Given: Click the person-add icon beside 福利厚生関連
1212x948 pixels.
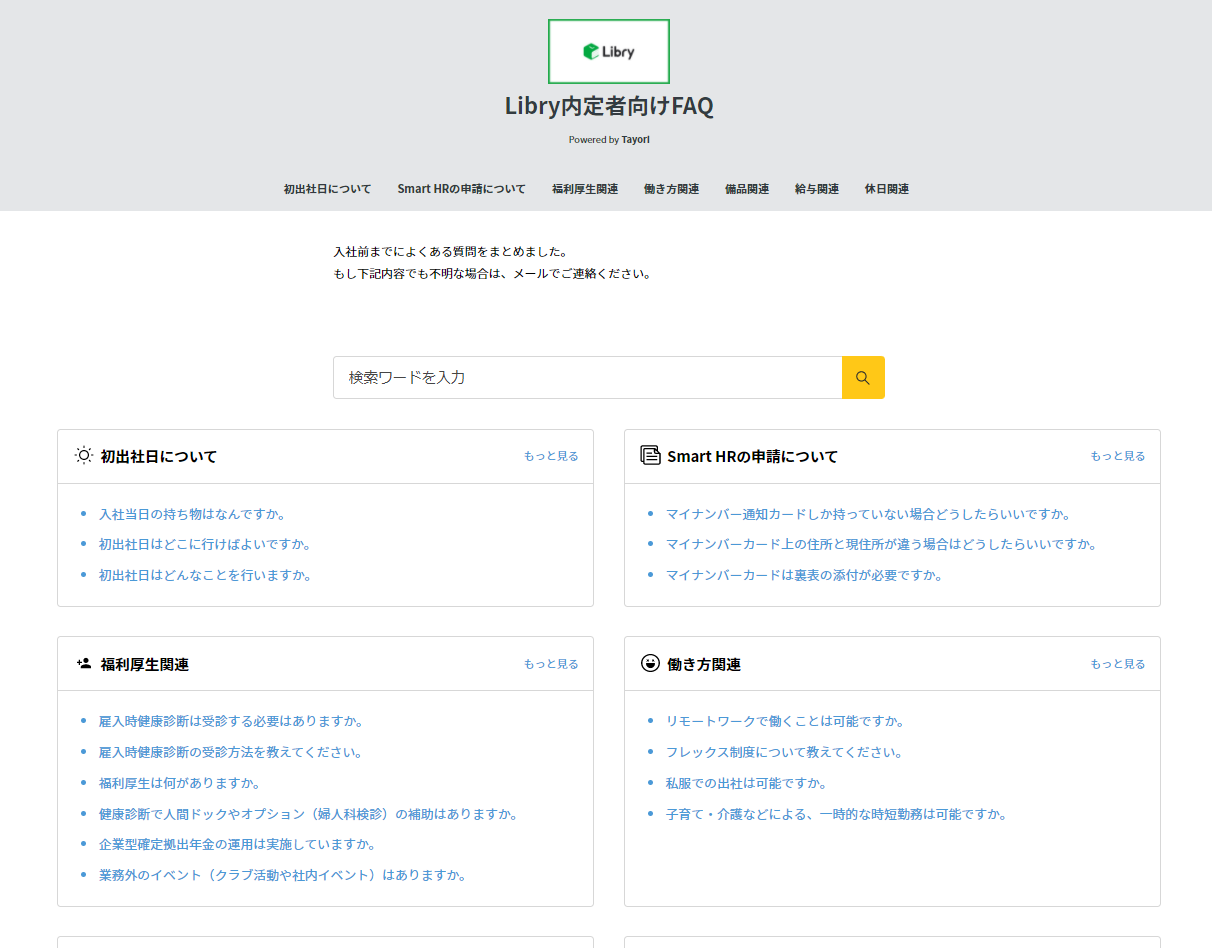Looking at the screenshot, I should click(84, 663).
